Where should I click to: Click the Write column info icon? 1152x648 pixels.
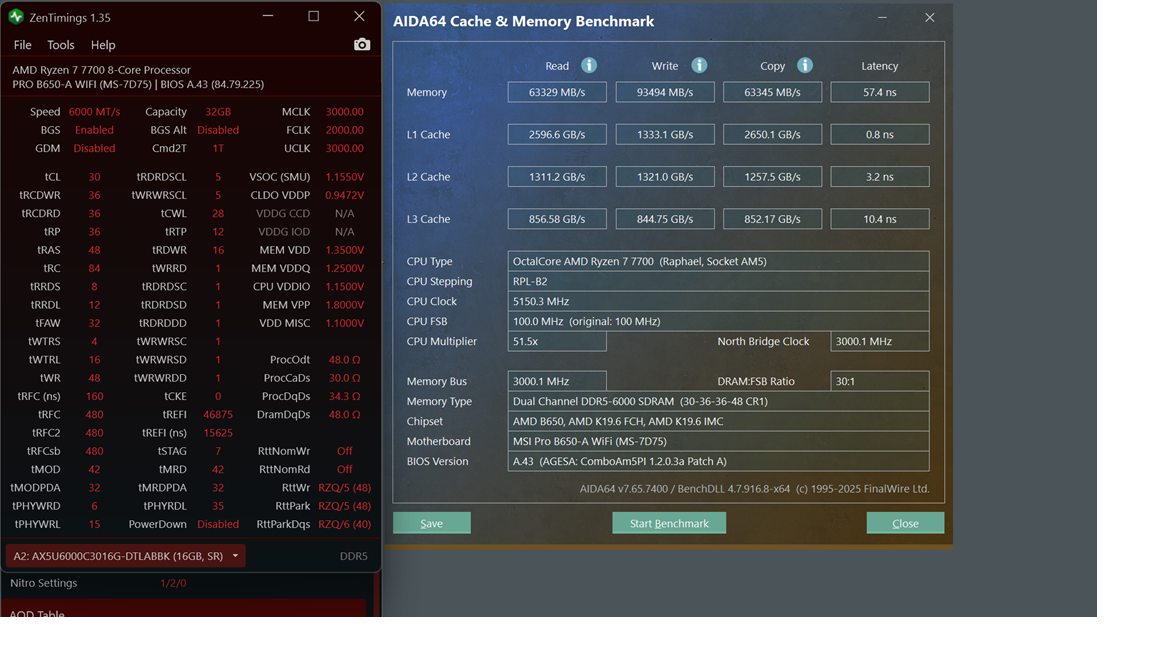[x=699, y=65]
